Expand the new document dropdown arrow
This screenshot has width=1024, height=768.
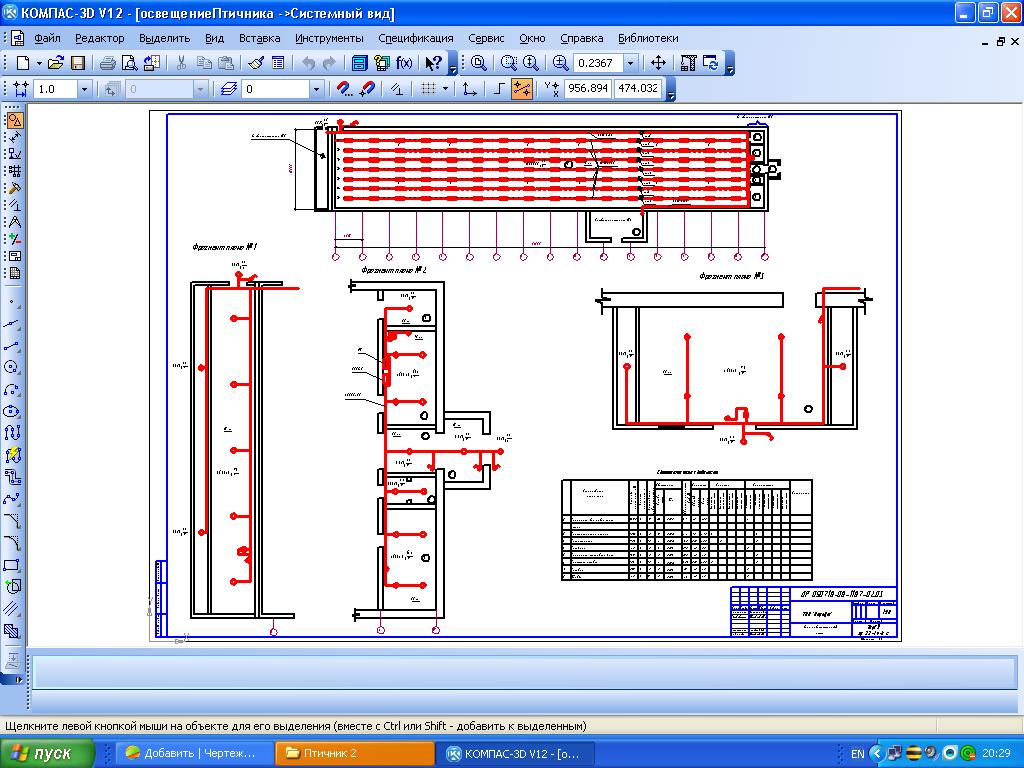(x=39, y=63)
